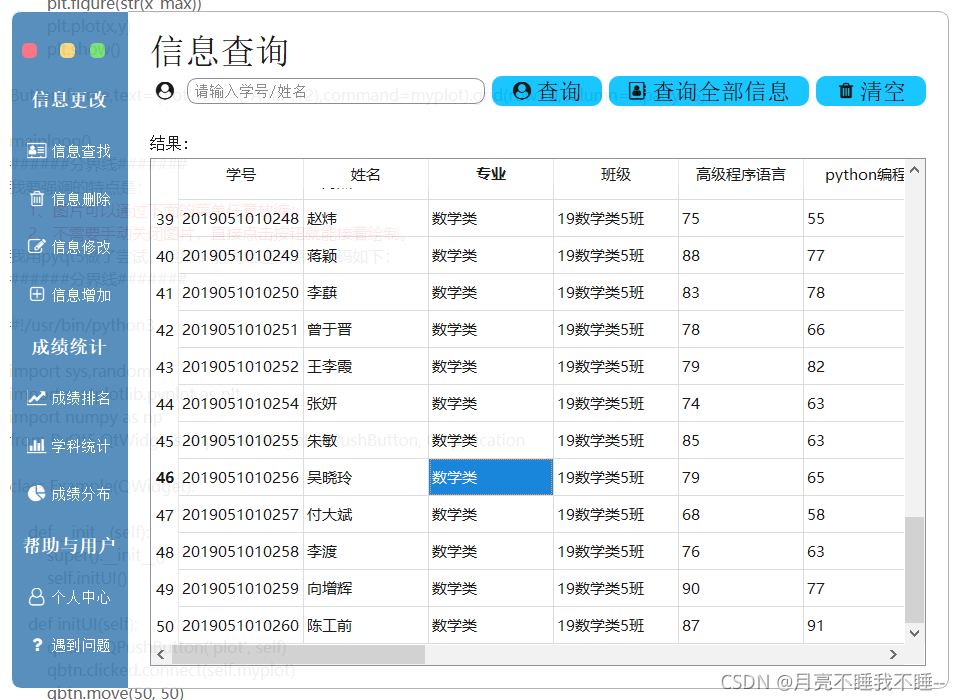Screen dimensions: 960x700
Task: Click cell 2019051010248
Action: pyautogui.click(x=241, y=219)
